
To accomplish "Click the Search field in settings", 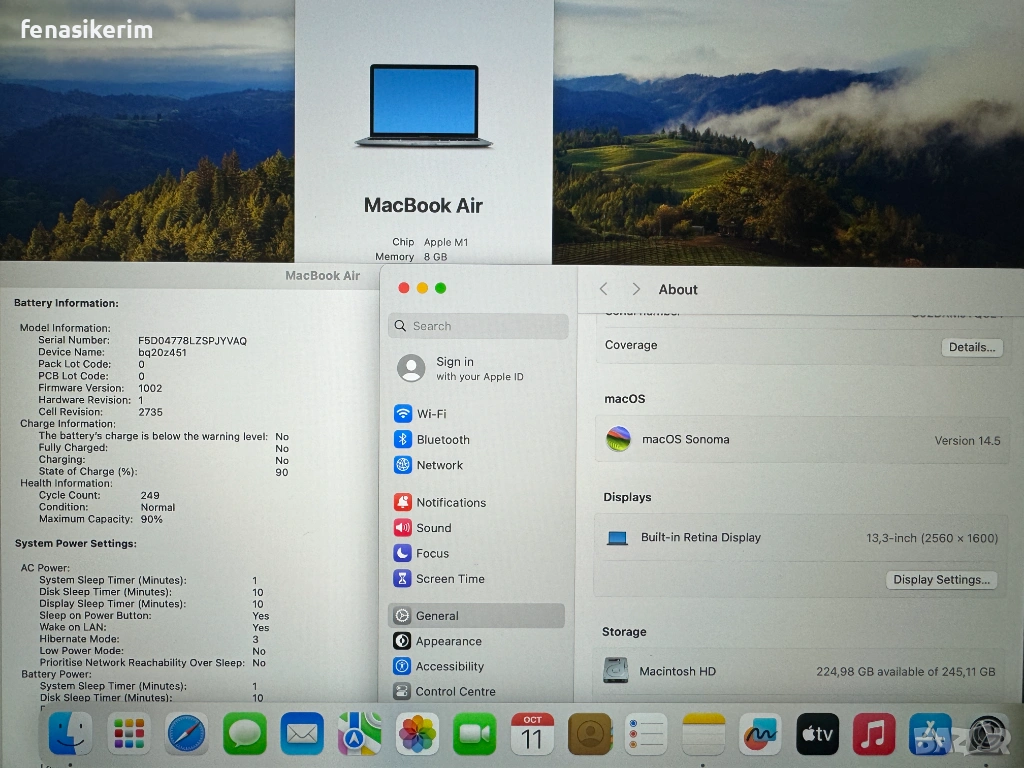I will (x=478, y=326).
